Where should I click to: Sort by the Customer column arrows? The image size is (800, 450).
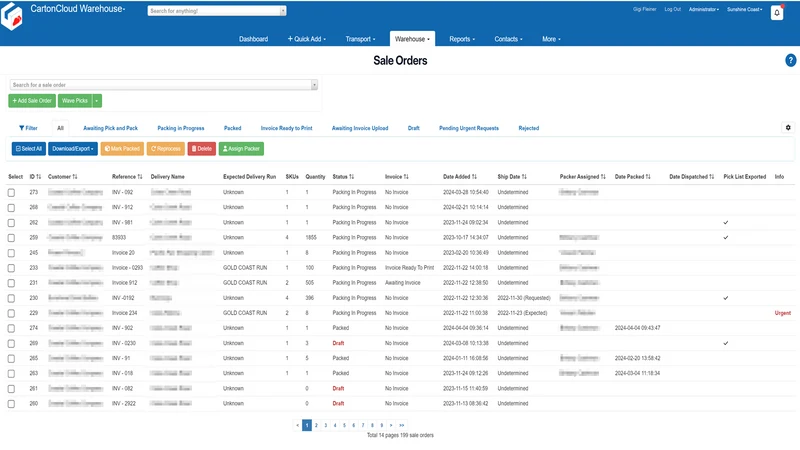[75, 177]
